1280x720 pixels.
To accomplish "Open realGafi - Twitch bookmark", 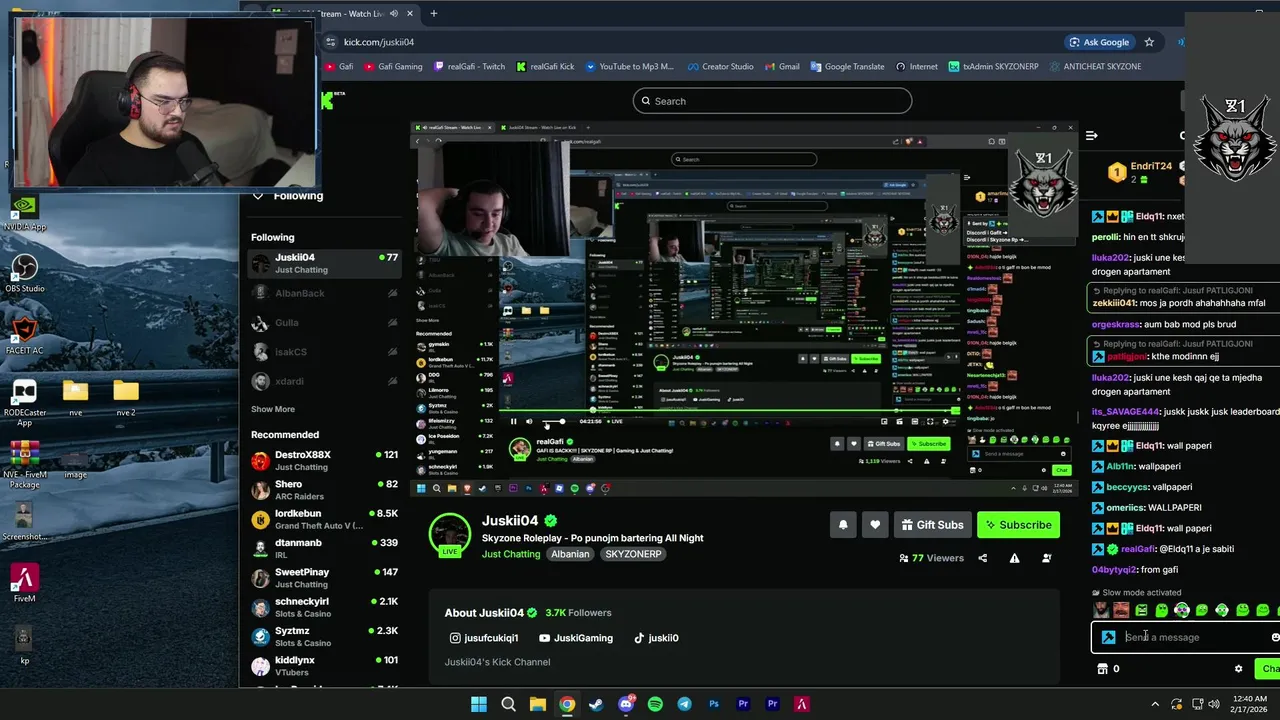I will [470, 67].
